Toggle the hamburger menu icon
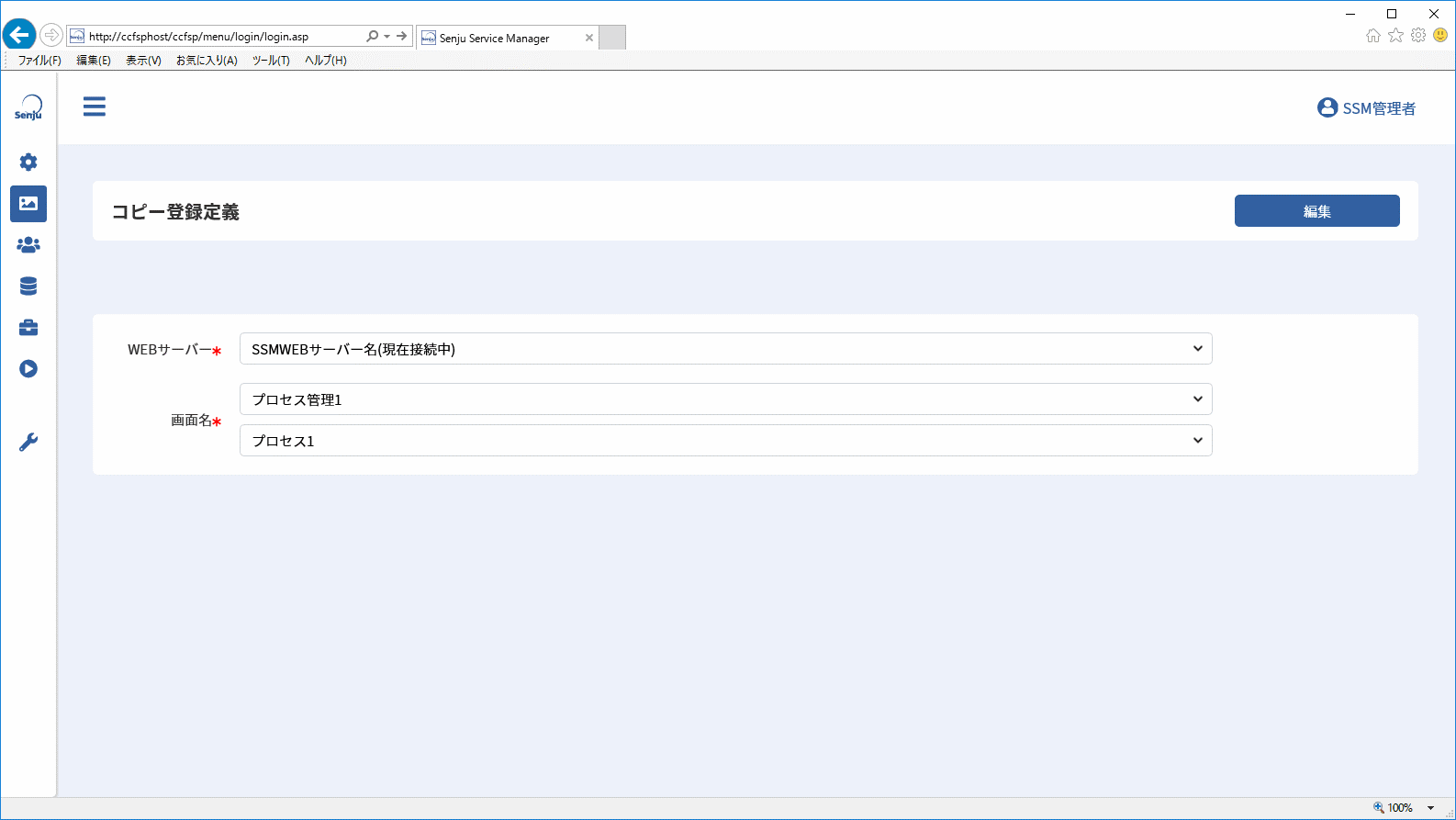1456x820 pixels. [95, 107]
